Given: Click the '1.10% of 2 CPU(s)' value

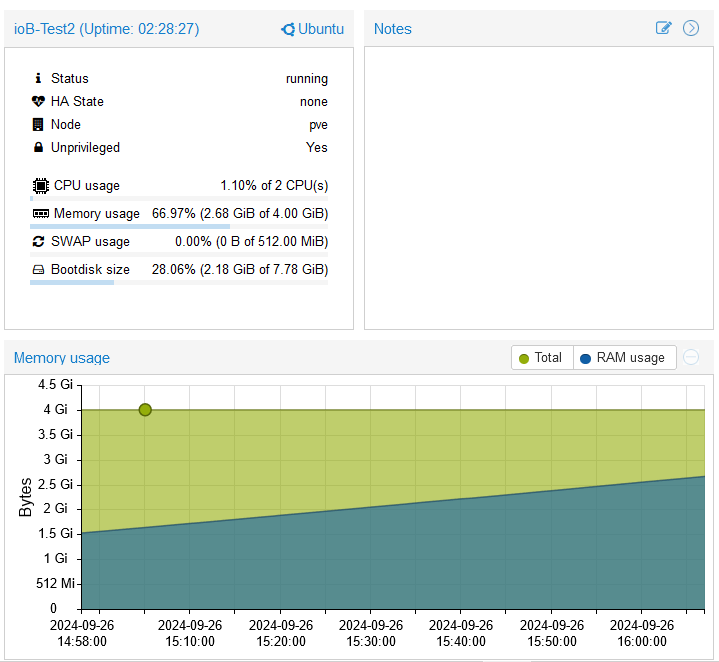Looking at the screenshot, I should [x=274, y=186].
